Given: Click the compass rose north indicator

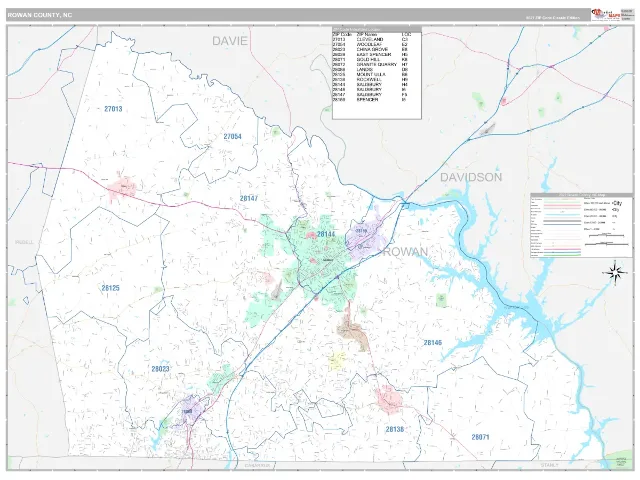Looking at the screenshot, I should [615, 272].
